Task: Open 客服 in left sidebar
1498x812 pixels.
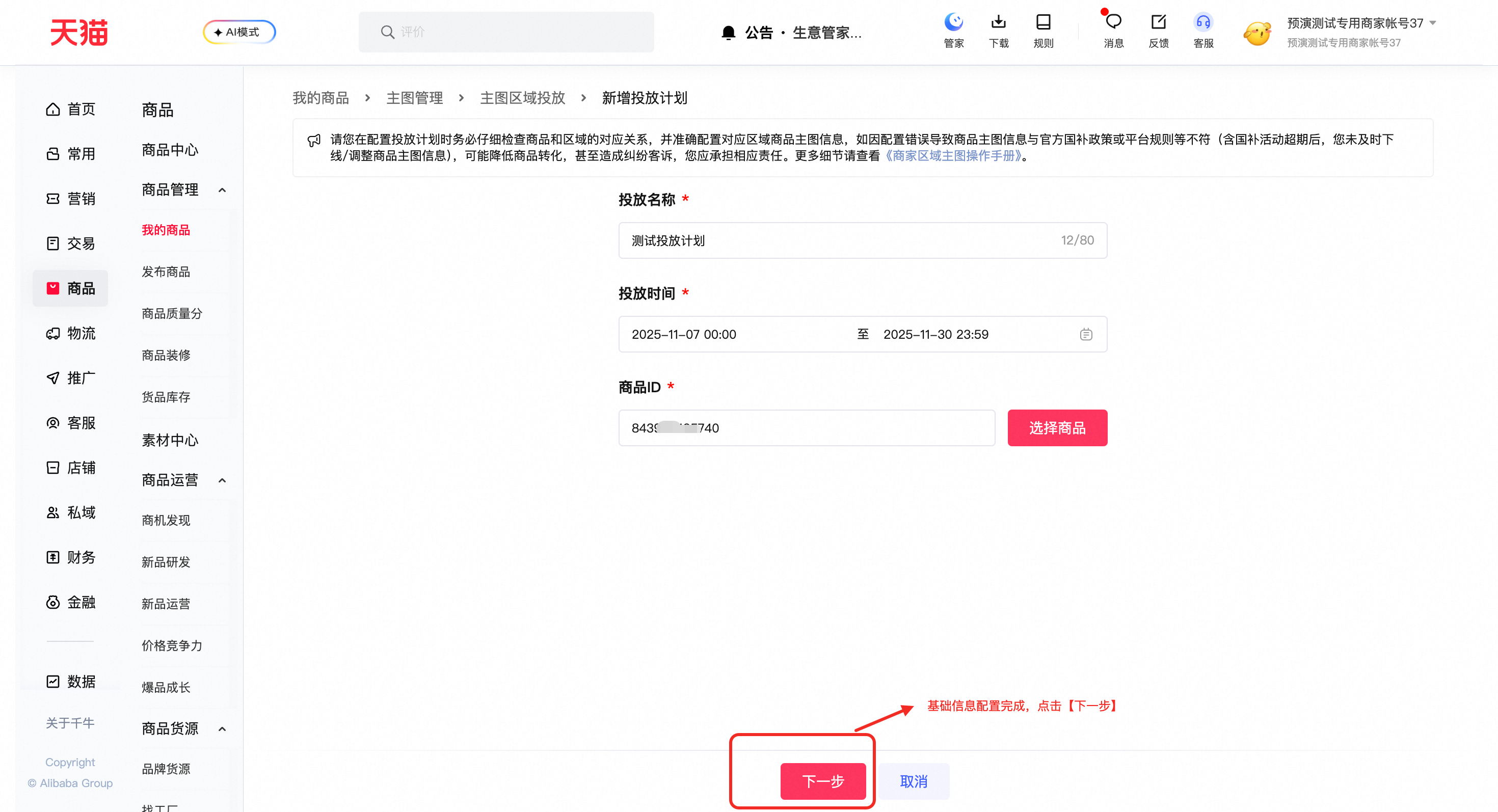Action: (70, 423)
